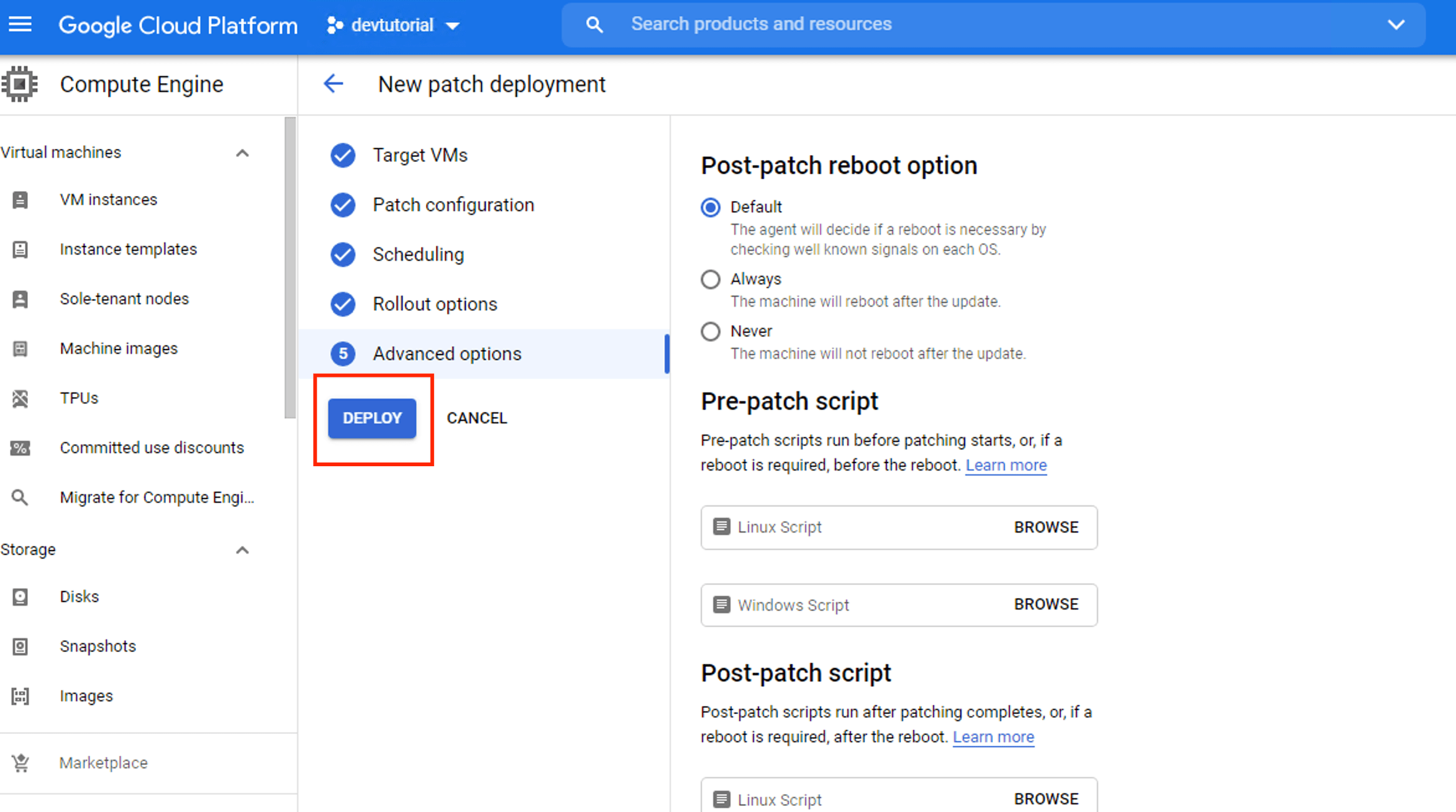Select the Default reboot option
The width and height of the screenshot is (1456, 812).
(710, 207)
